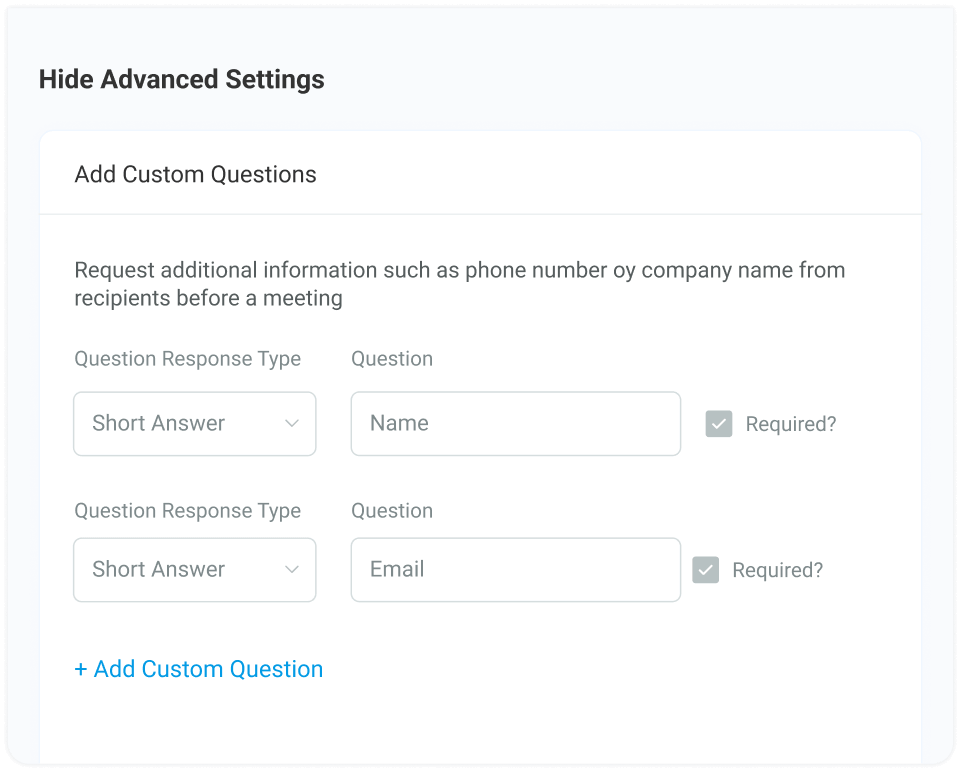
Task: Click the "Required?" label next to Email
Action: (777, 570)
